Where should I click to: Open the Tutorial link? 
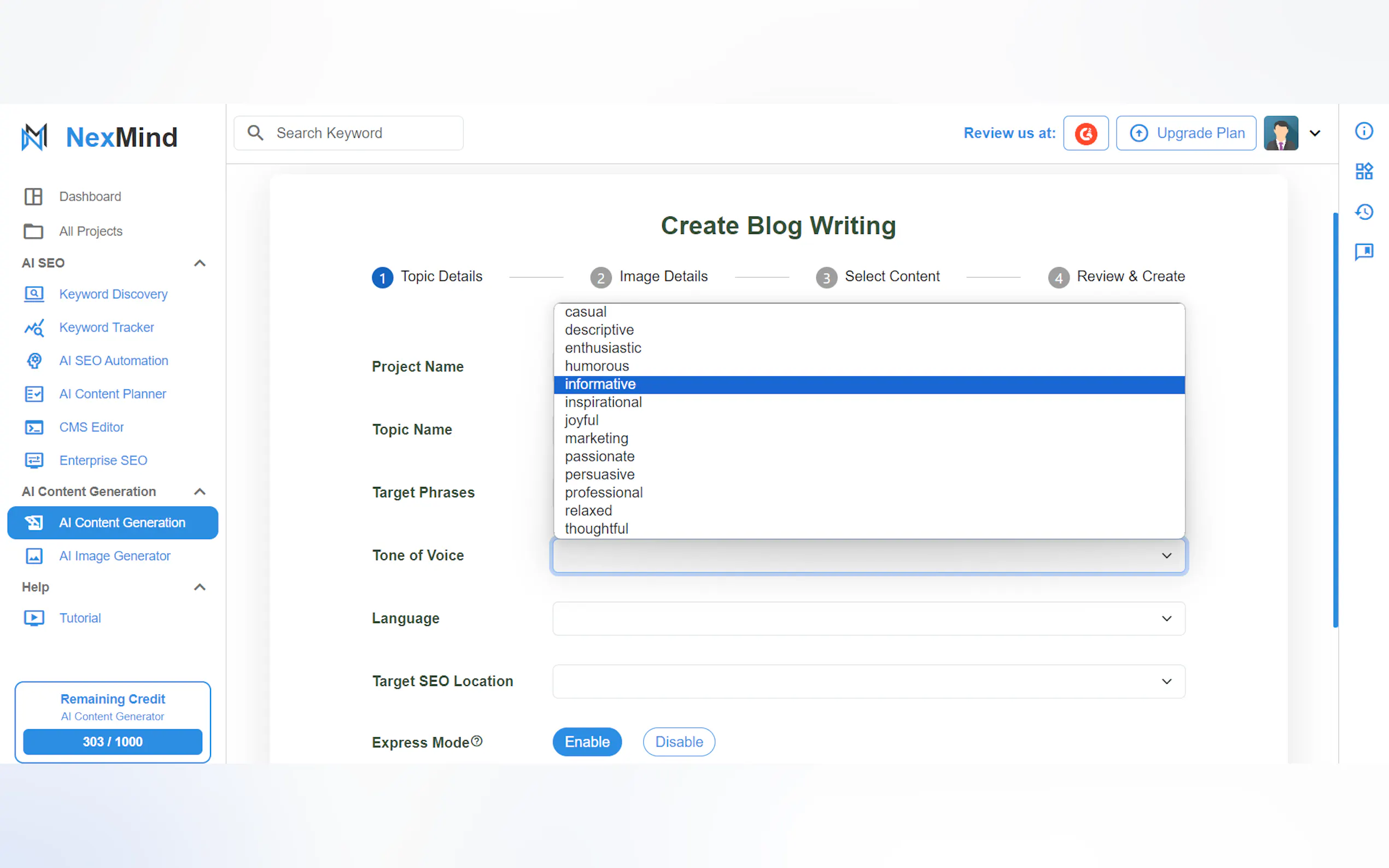[80, 618]
